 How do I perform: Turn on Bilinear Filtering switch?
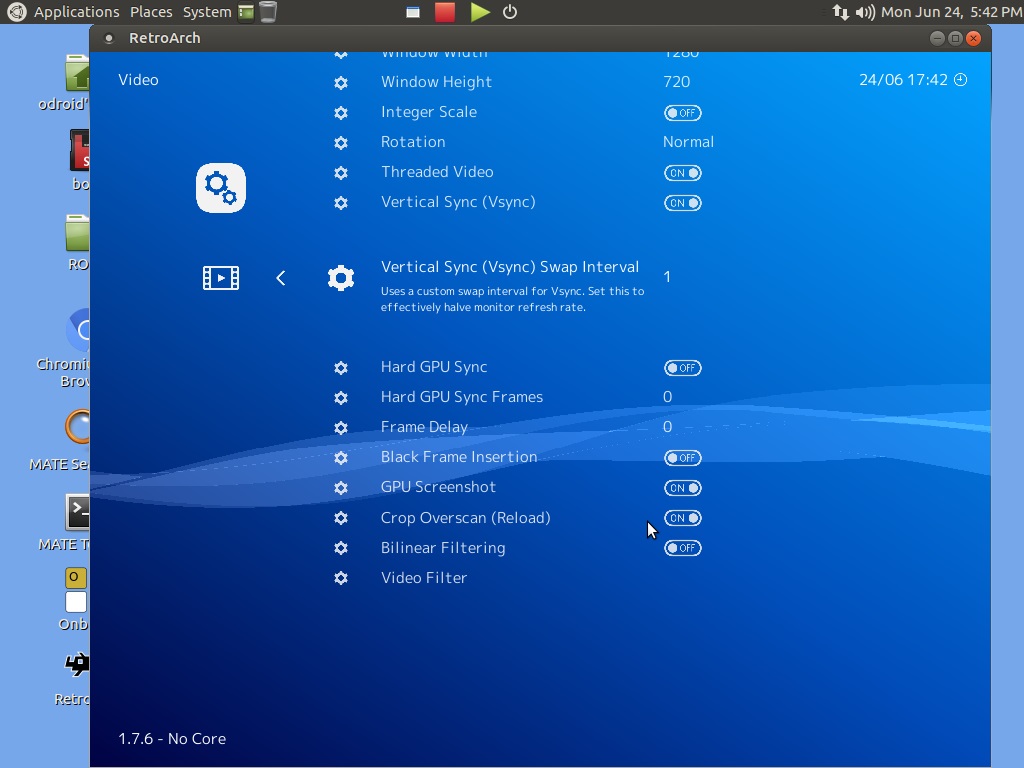point(683,548)
